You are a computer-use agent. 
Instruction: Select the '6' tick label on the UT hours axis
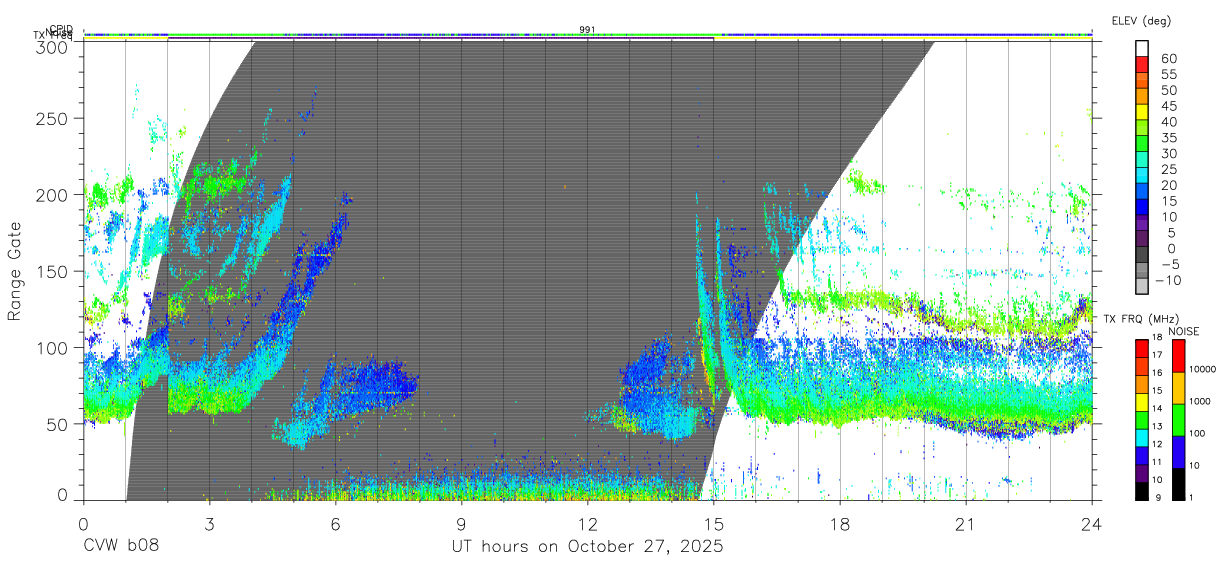[335, 524]
